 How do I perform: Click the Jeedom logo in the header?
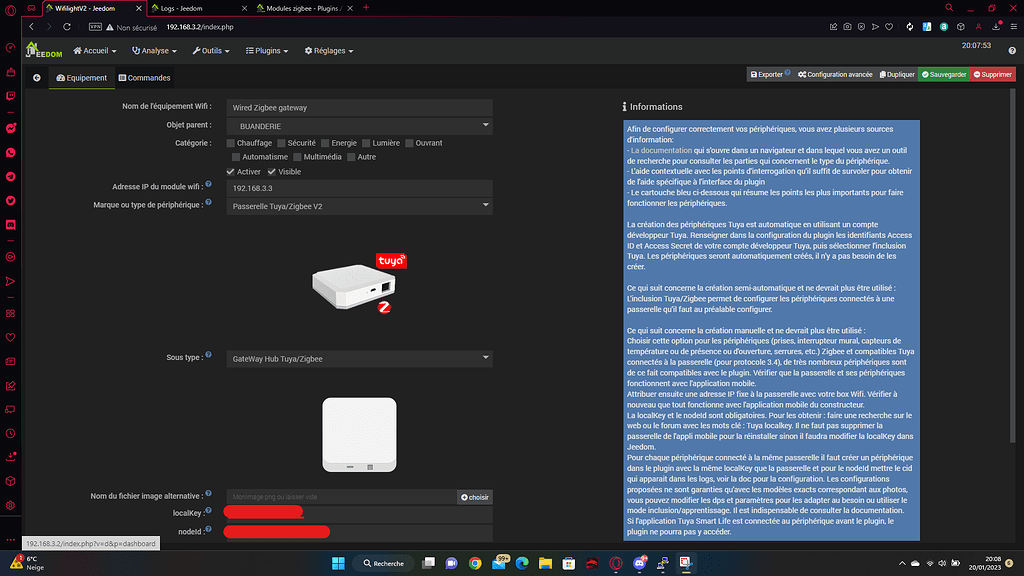pos(47,49)
